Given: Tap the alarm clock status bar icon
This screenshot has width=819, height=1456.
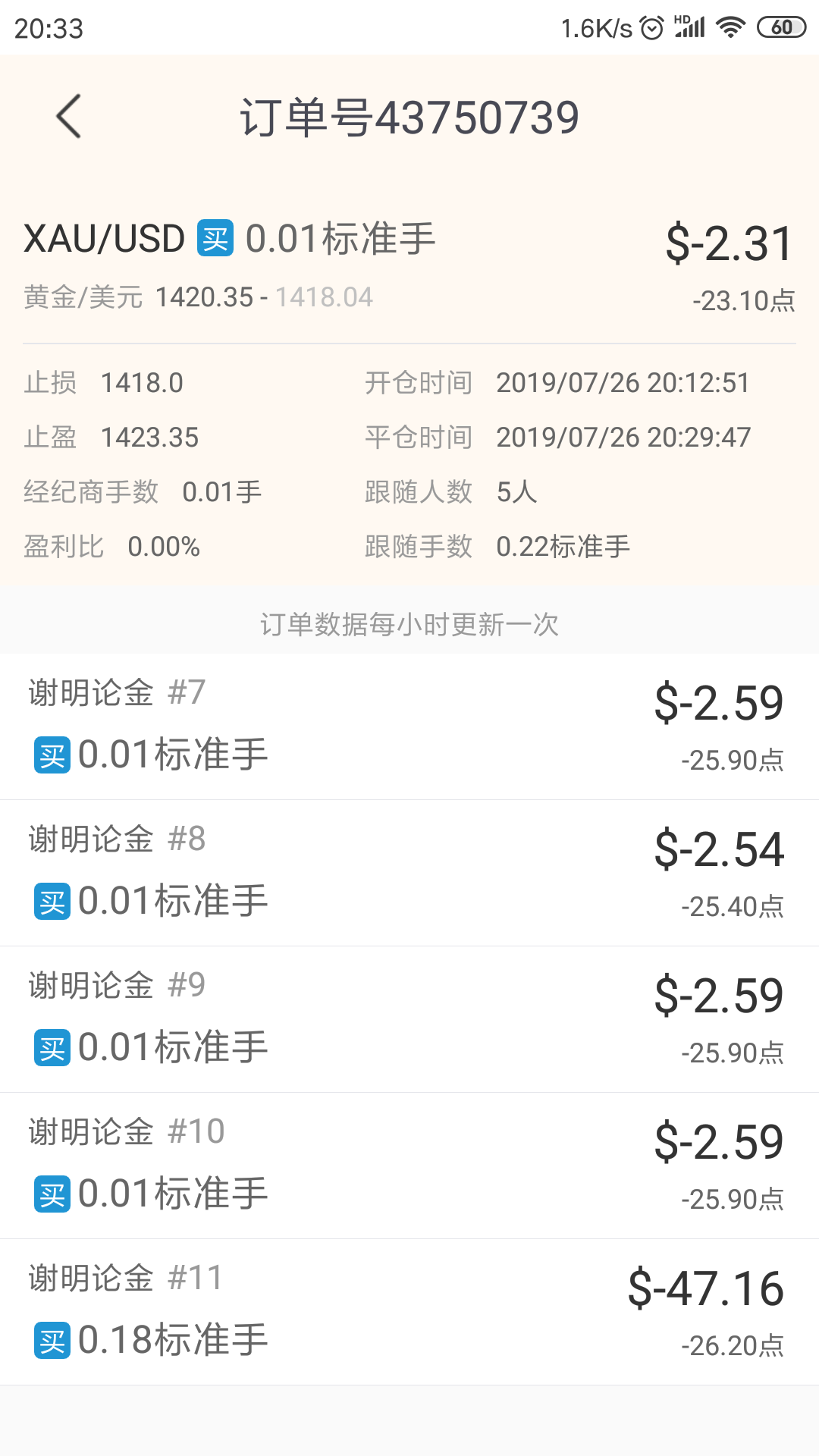Looking at the screenshot, I should tap(652, 28).
